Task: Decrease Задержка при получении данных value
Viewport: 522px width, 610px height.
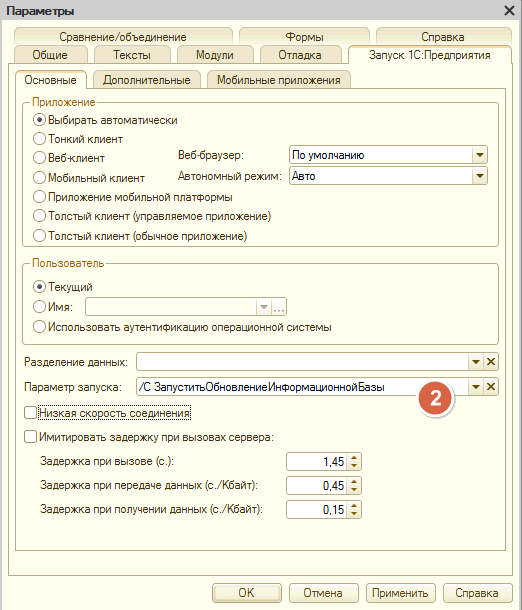Action: [x=354, y=513]
